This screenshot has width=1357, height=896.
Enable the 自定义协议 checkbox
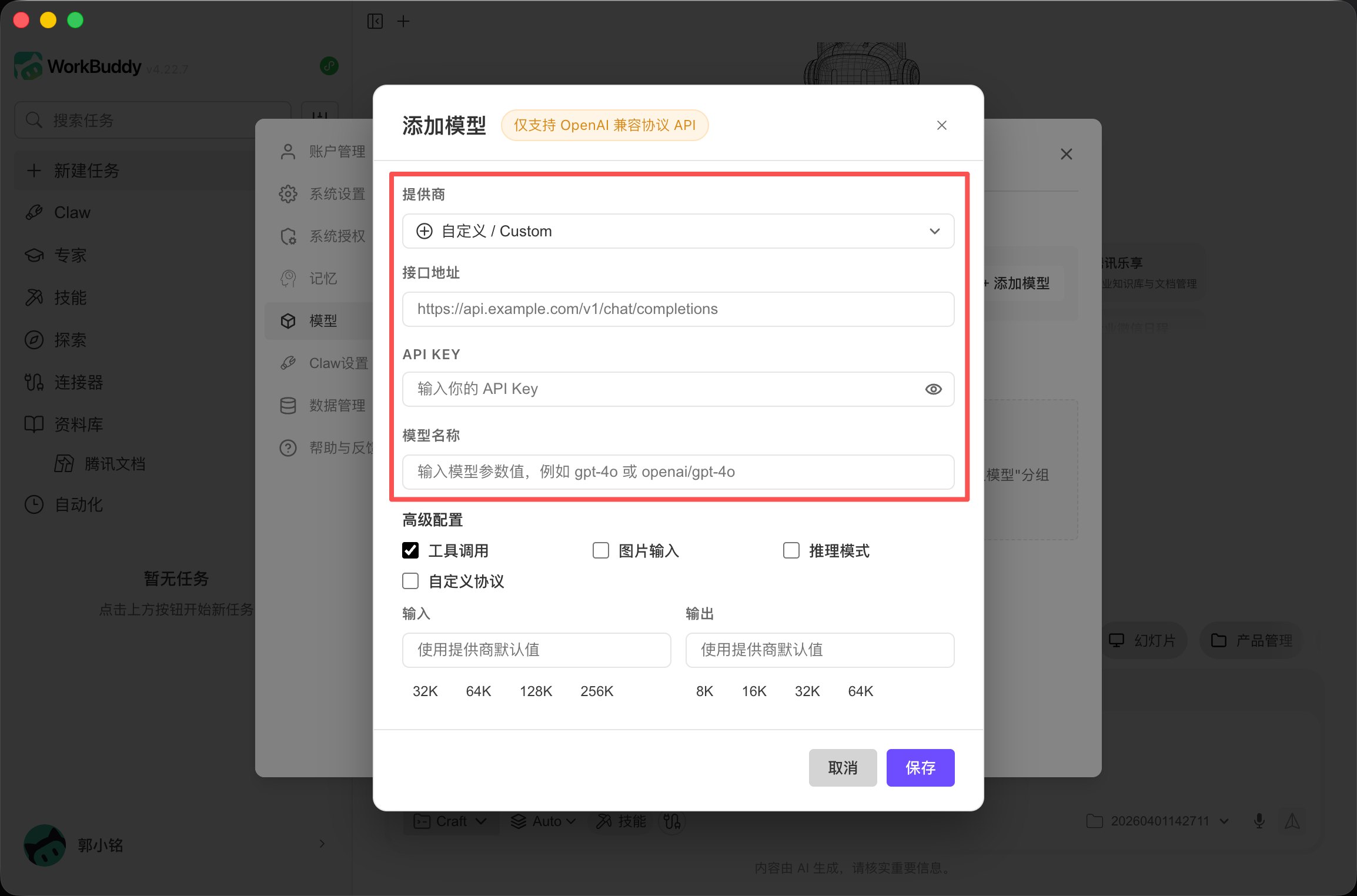tap(410, 581)
